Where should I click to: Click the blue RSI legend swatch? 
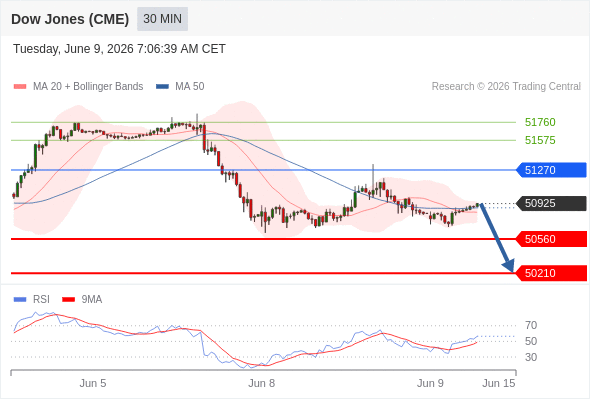pyautogui.click(x=20, y=300)
